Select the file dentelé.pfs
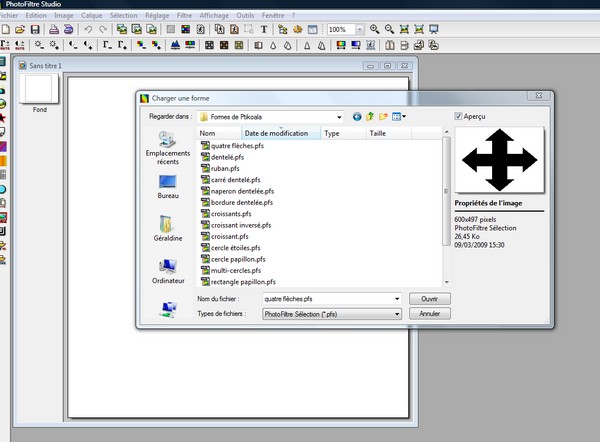This screenshot has width=600, height=442. (x=223, y=157)
